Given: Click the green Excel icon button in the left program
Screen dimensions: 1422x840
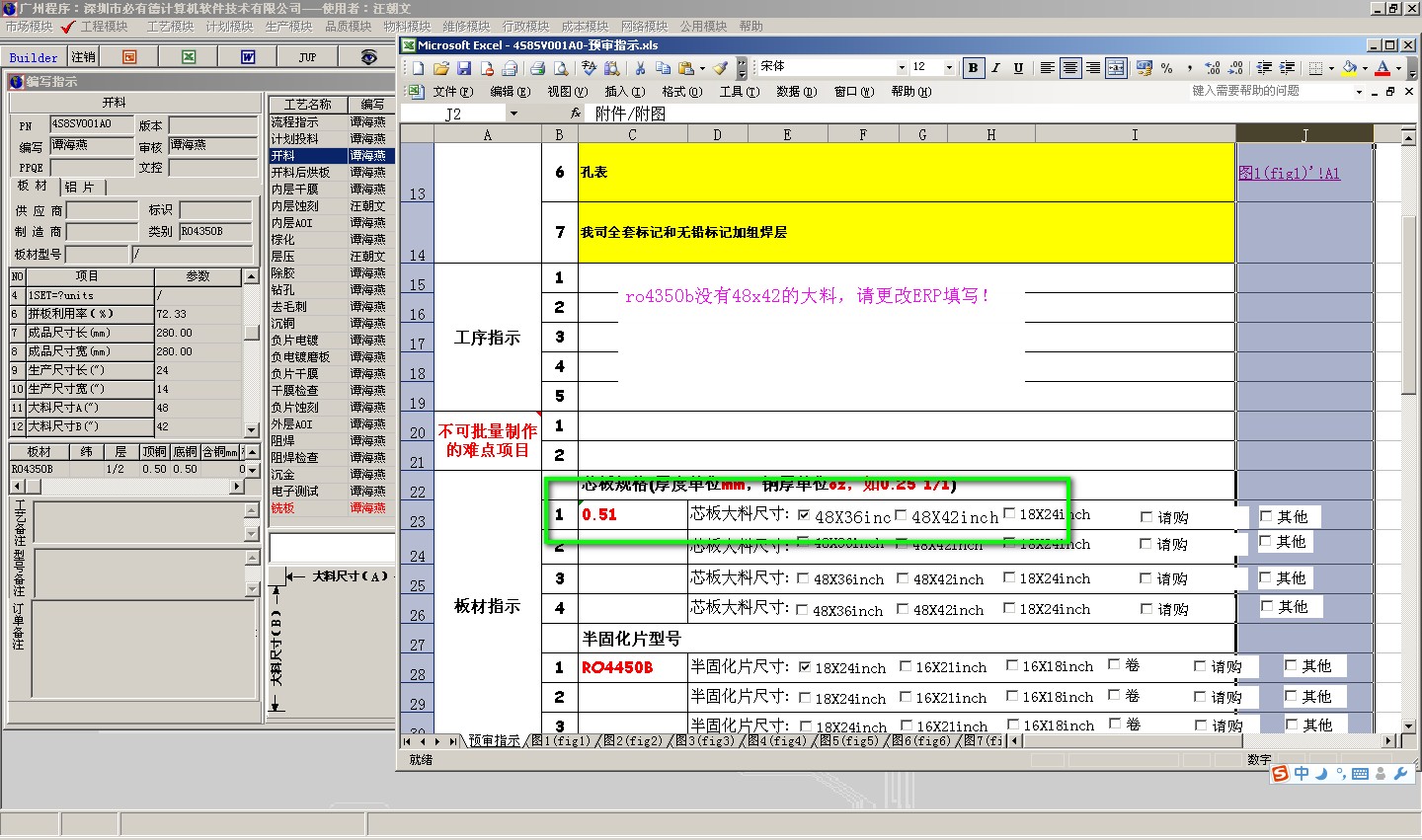Looking at the screenshot, I should point(189,57).
